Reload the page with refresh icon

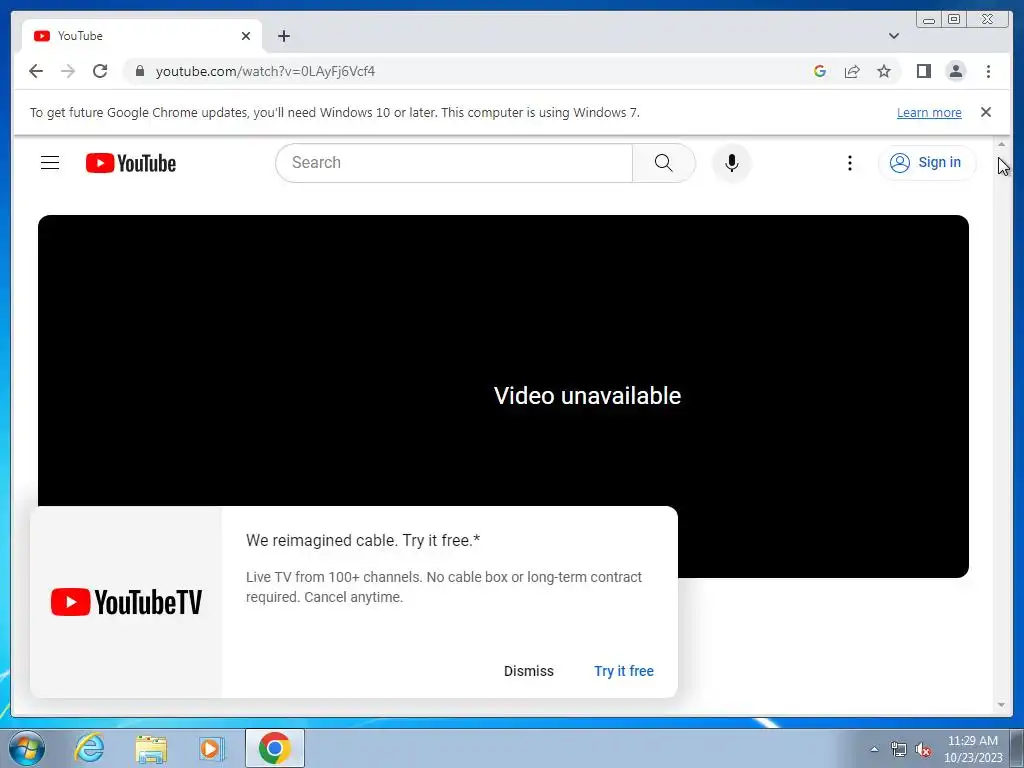click(x=100, y=71)
